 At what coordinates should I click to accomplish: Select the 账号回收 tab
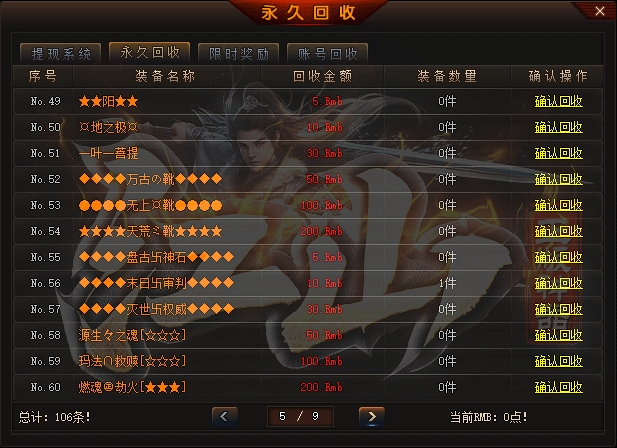327,53
